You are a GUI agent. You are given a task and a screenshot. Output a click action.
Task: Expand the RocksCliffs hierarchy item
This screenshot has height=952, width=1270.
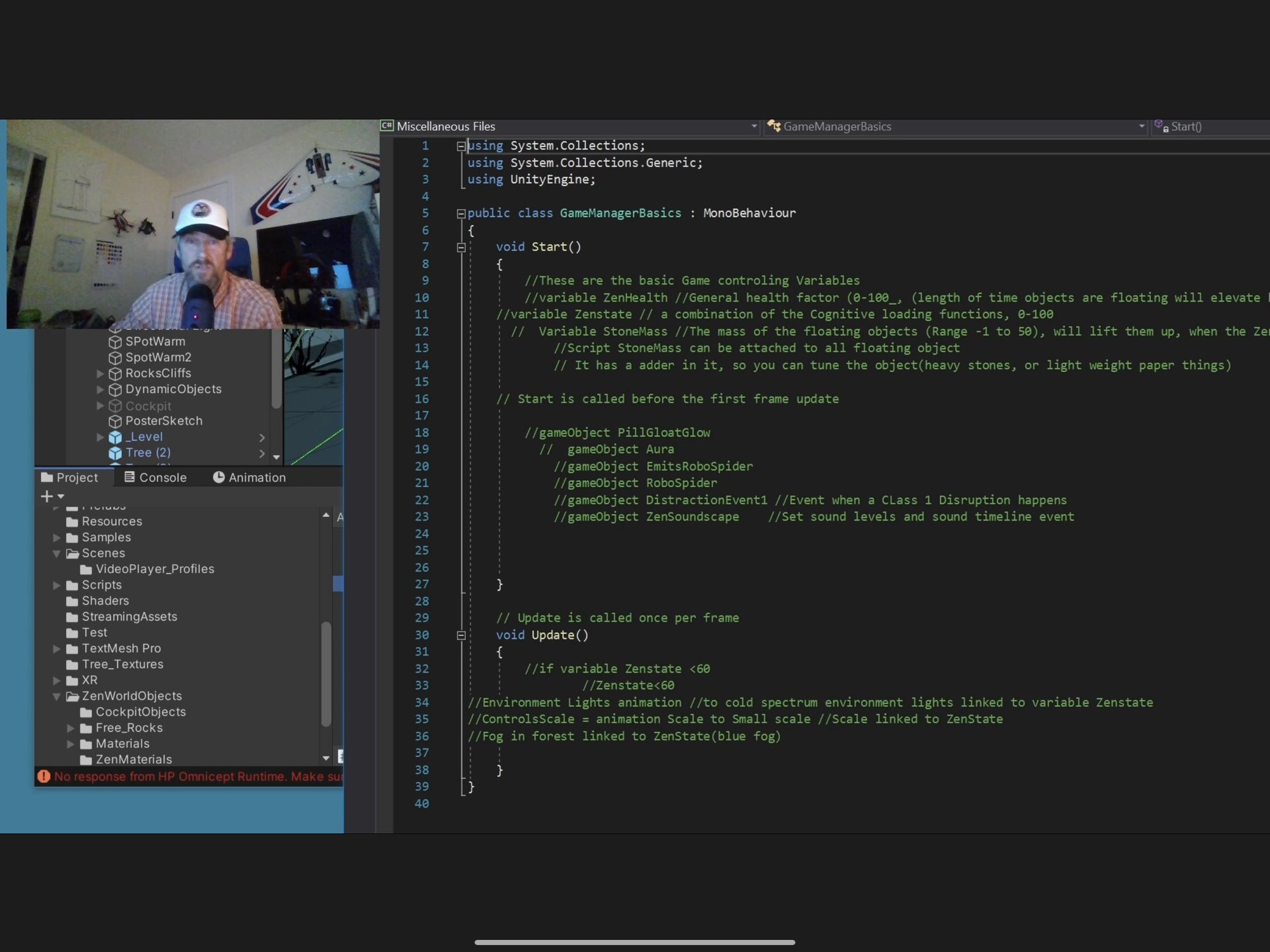click(x=100, y=373)
